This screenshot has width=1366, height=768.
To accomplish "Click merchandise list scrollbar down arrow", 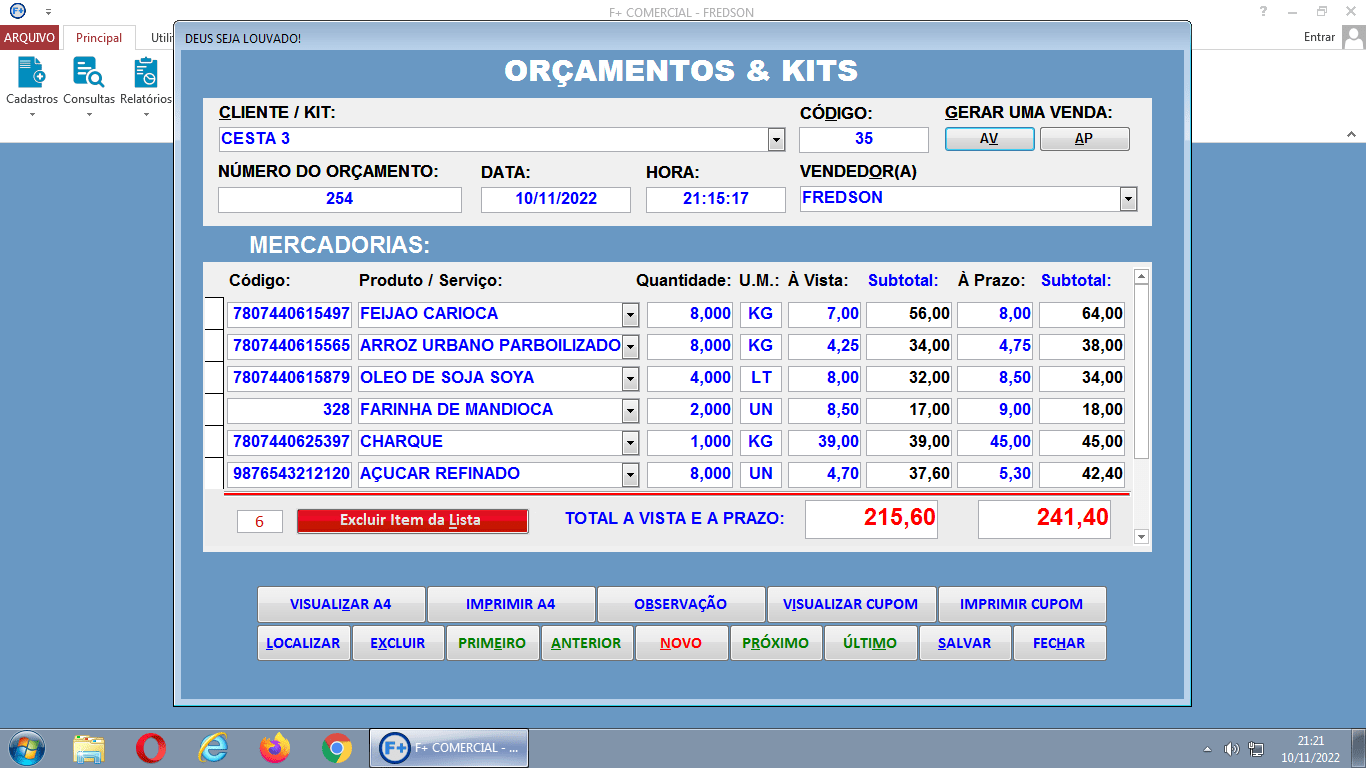I will click(1141, 537).
